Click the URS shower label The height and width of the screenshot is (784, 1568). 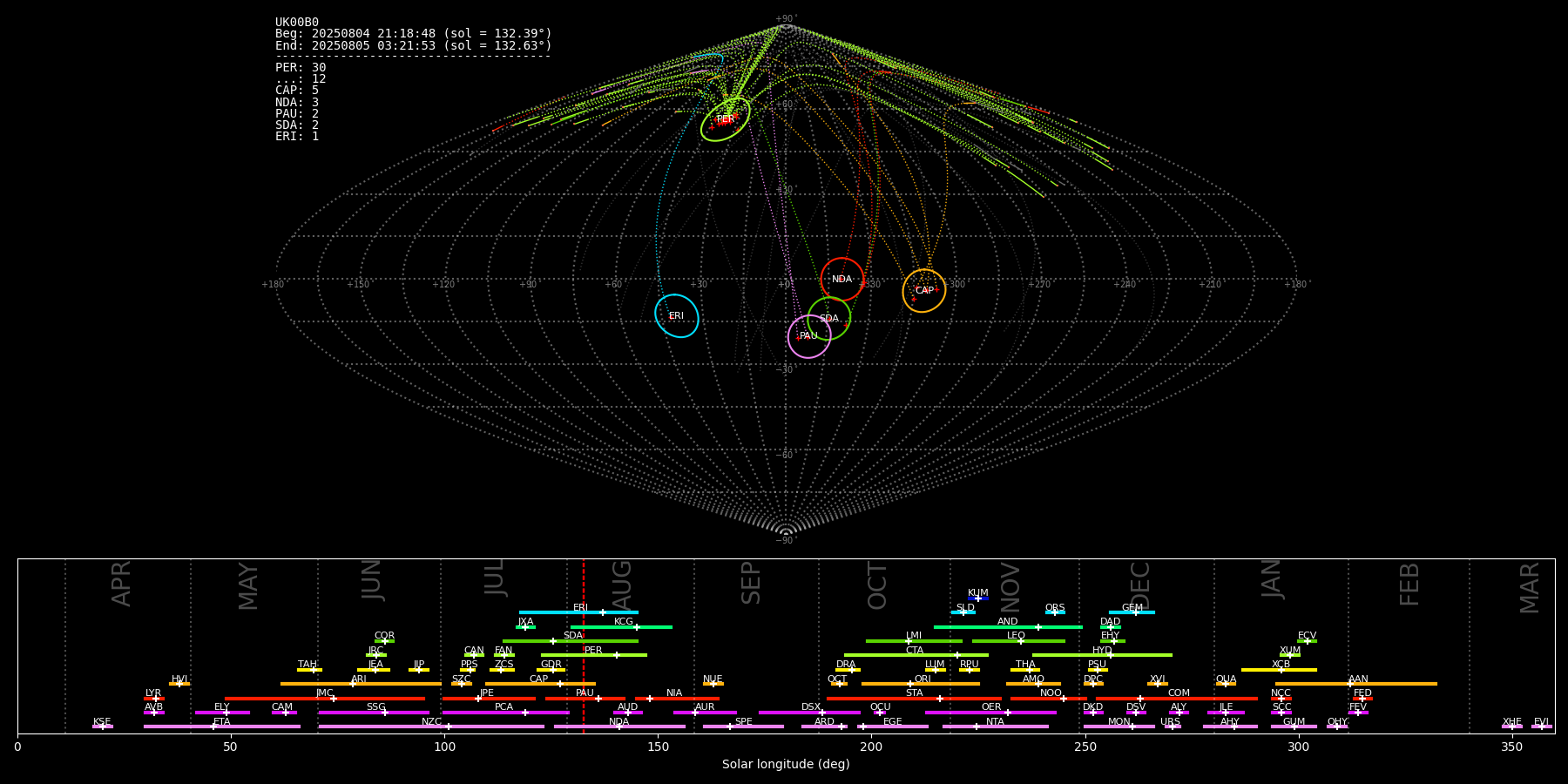point(1170,722)
